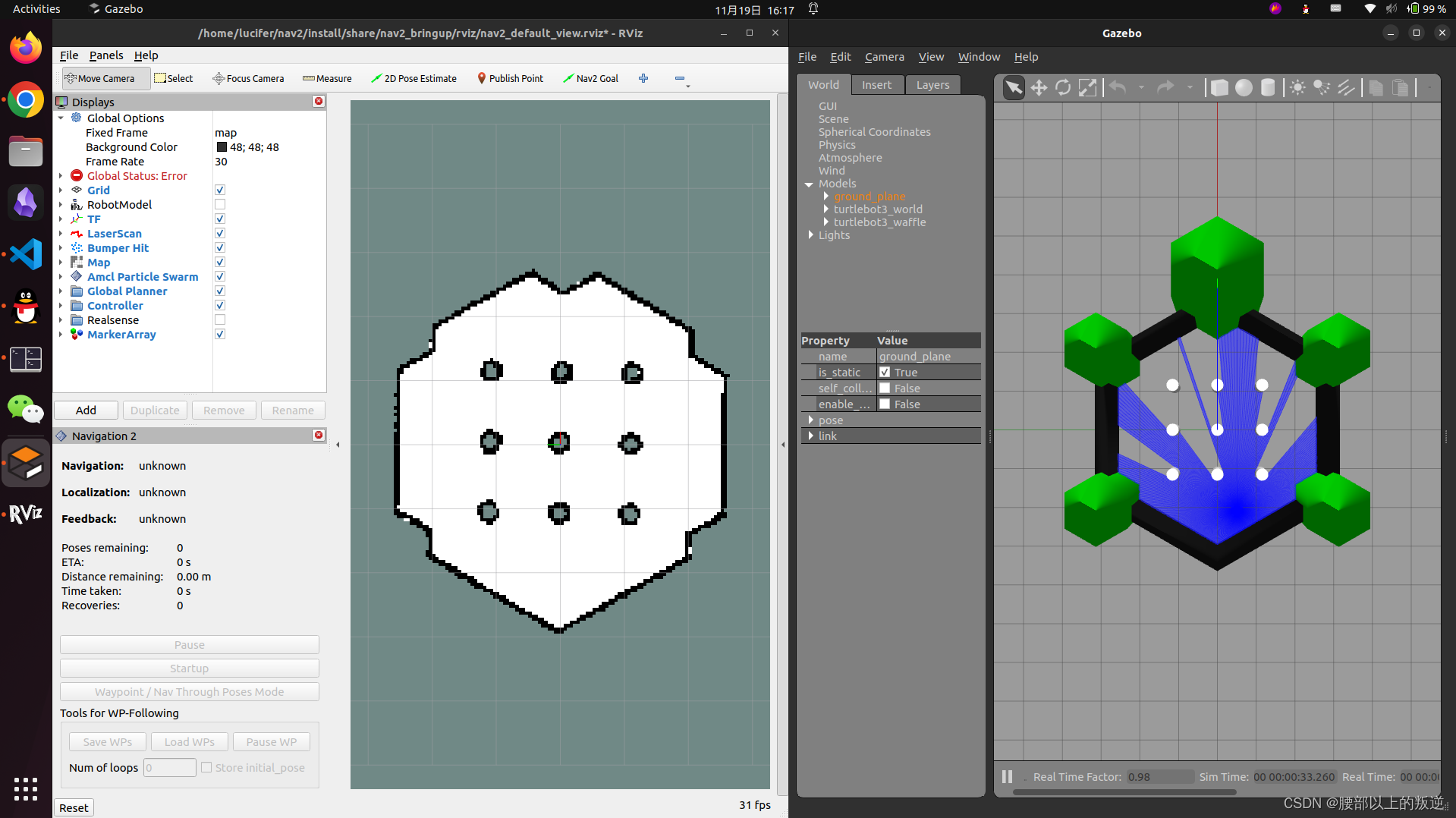Expand the Global Status: Error node
The width and height of the screenshot is (1456, 818).
tap(61, 175)
